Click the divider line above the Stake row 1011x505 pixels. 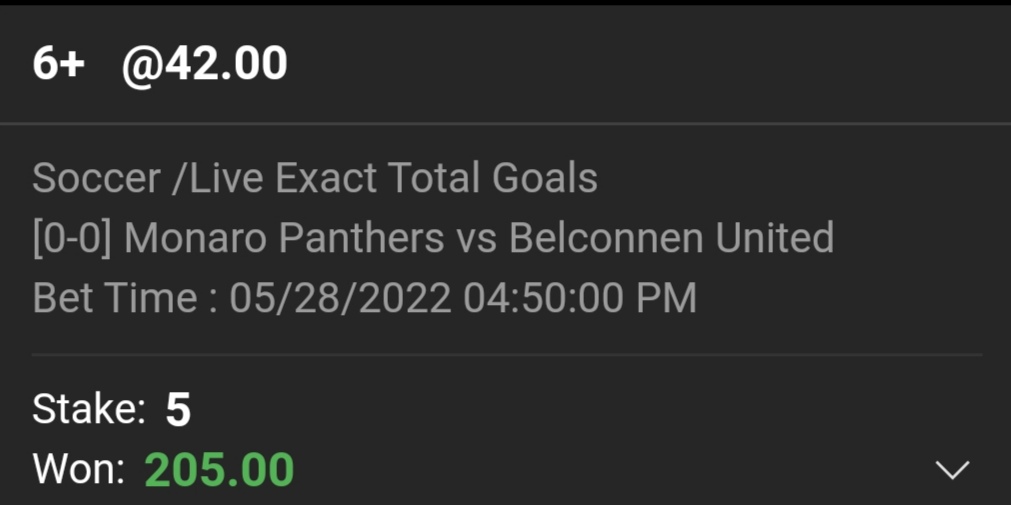pyautogui.click(x=505, y=355)
